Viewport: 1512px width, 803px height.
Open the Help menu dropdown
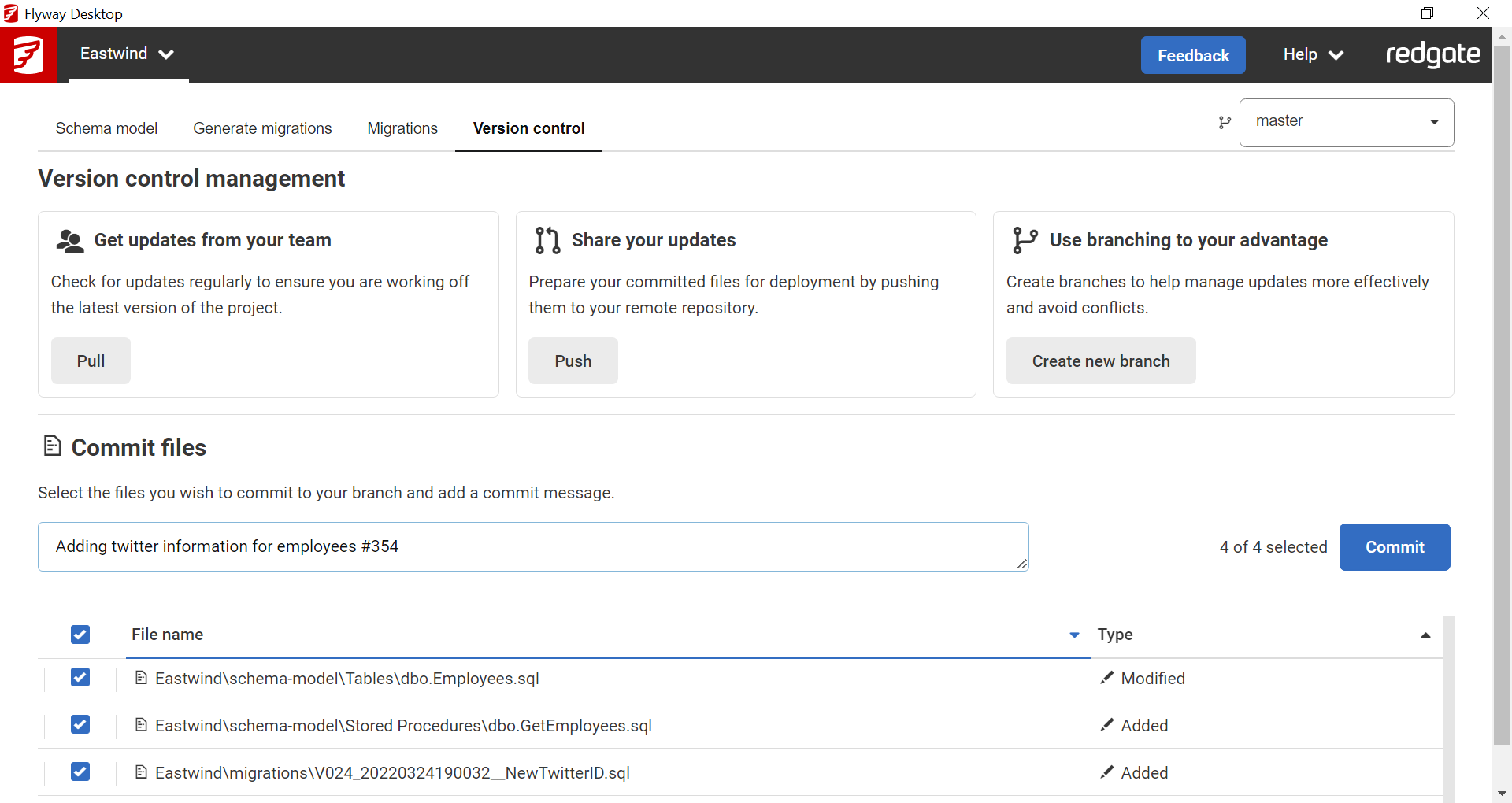[1313, 55]
